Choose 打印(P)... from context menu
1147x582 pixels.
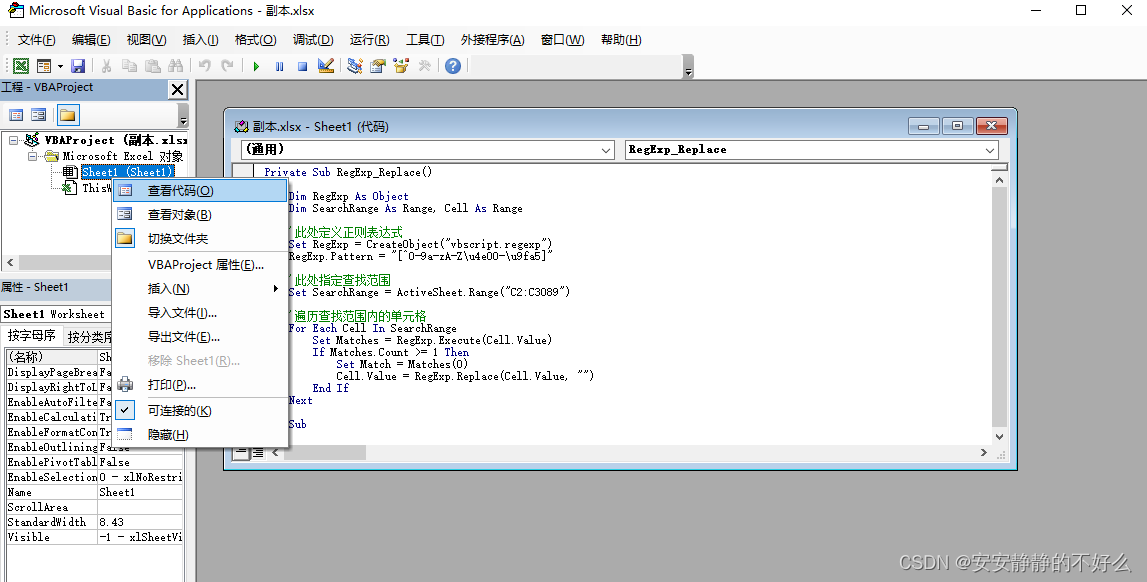pos(200,385)
